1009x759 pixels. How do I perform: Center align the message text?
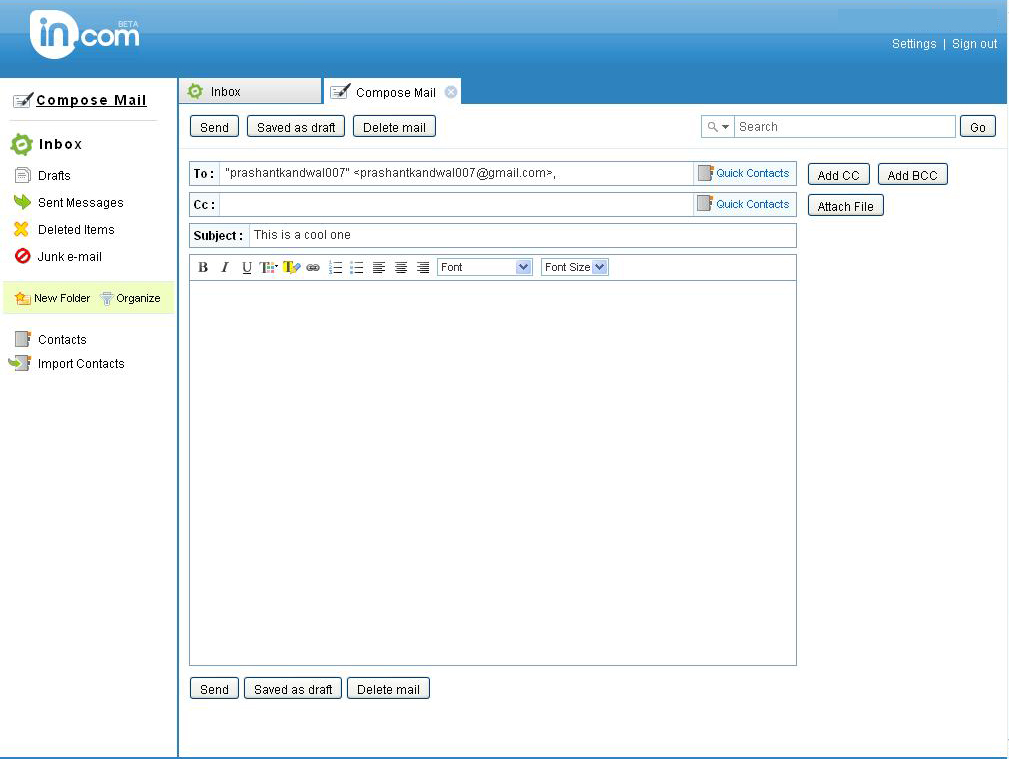pos(401,268)
